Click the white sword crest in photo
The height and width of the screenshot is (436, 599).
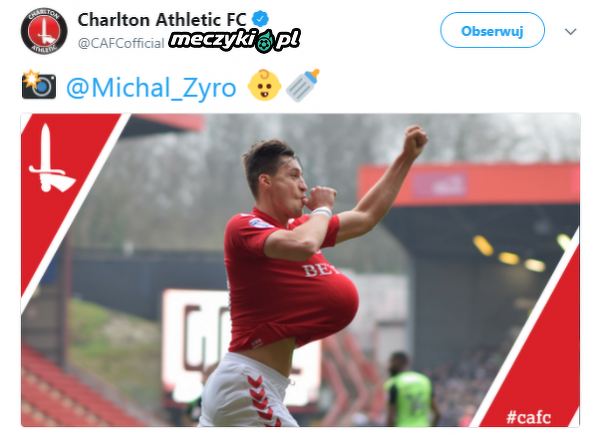tap(50, 159)
